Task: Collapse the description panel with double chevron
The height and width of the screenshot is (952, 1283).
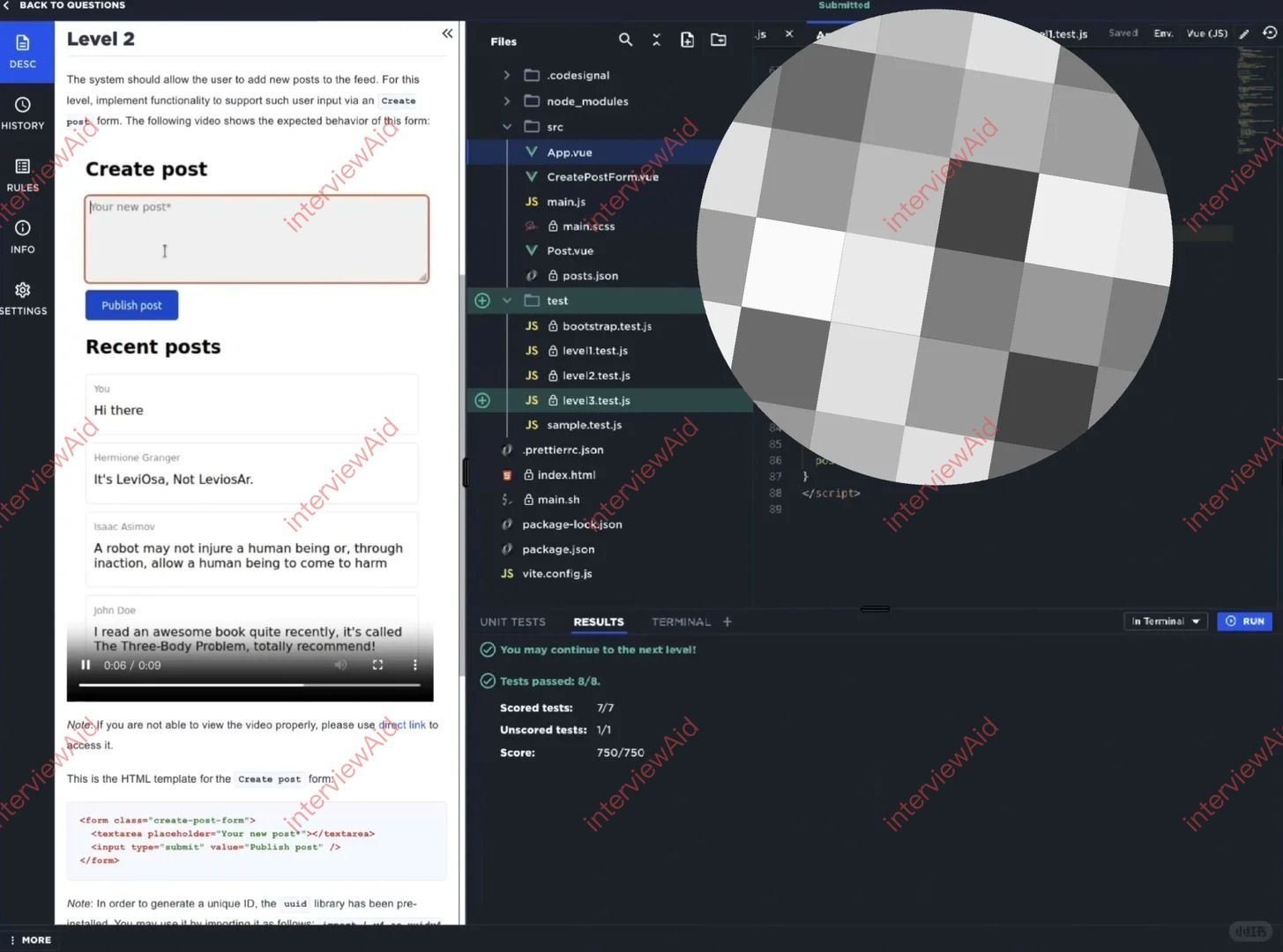Action: point(447,33)
